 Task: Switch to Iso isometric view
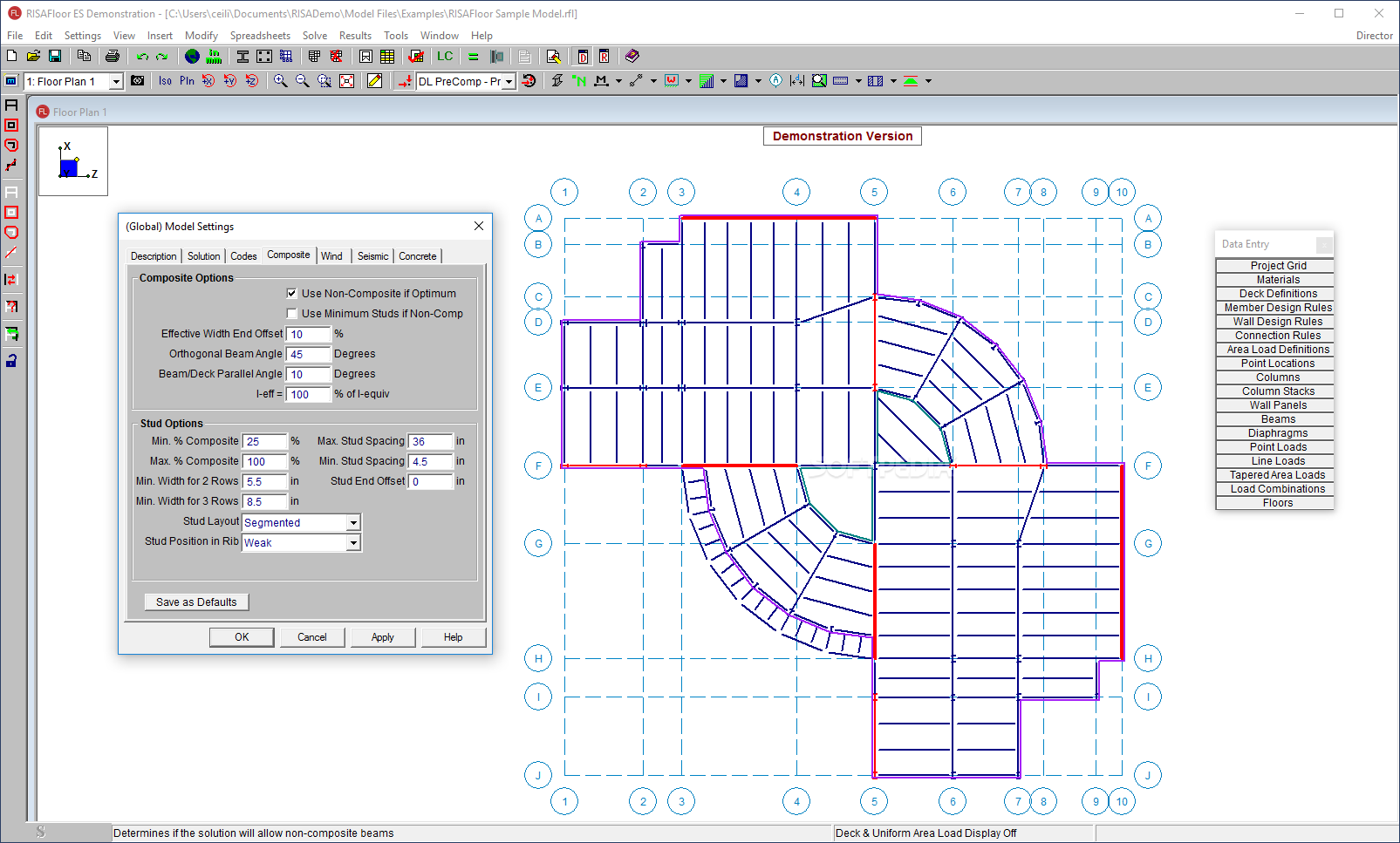coord(165,80)
